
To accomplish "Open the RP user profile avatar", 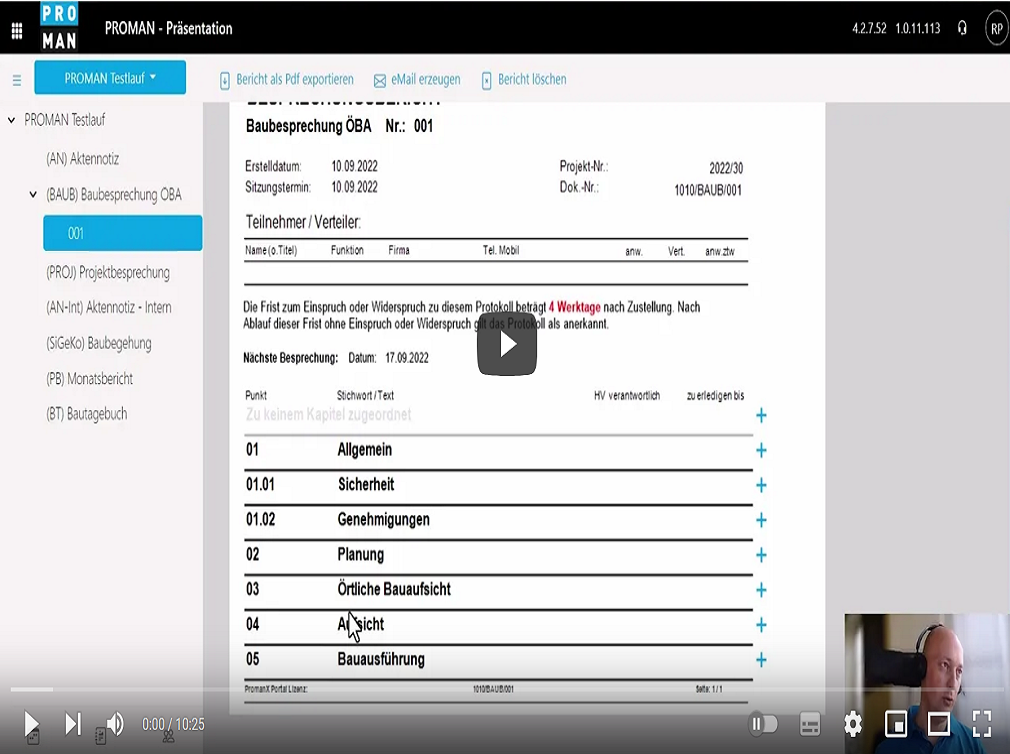I will click(996, 28).
